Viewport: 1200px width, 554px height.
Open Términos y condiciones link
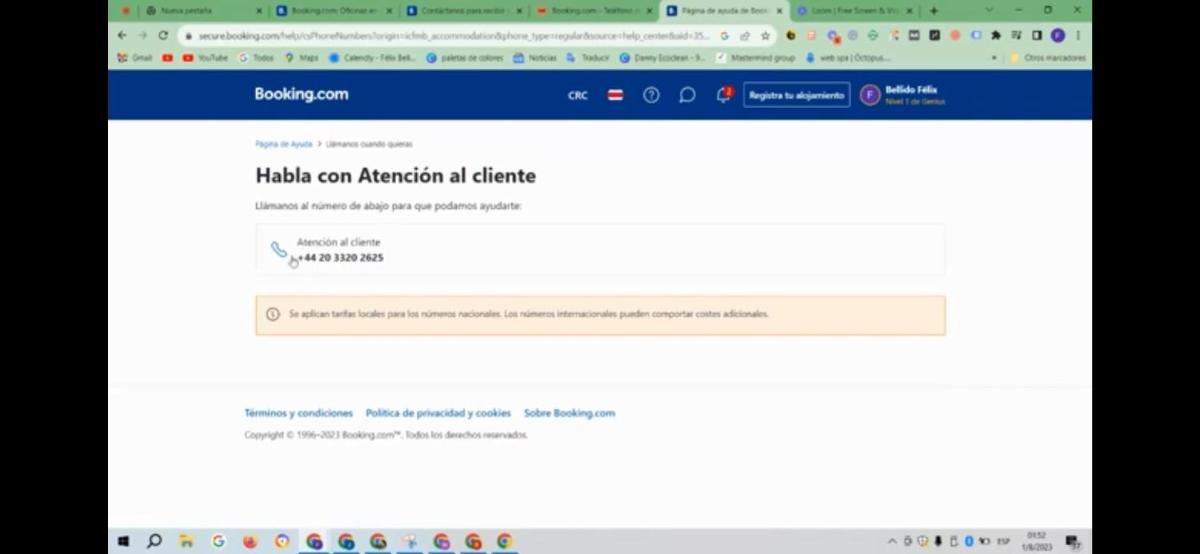click(x=299, y=413)
